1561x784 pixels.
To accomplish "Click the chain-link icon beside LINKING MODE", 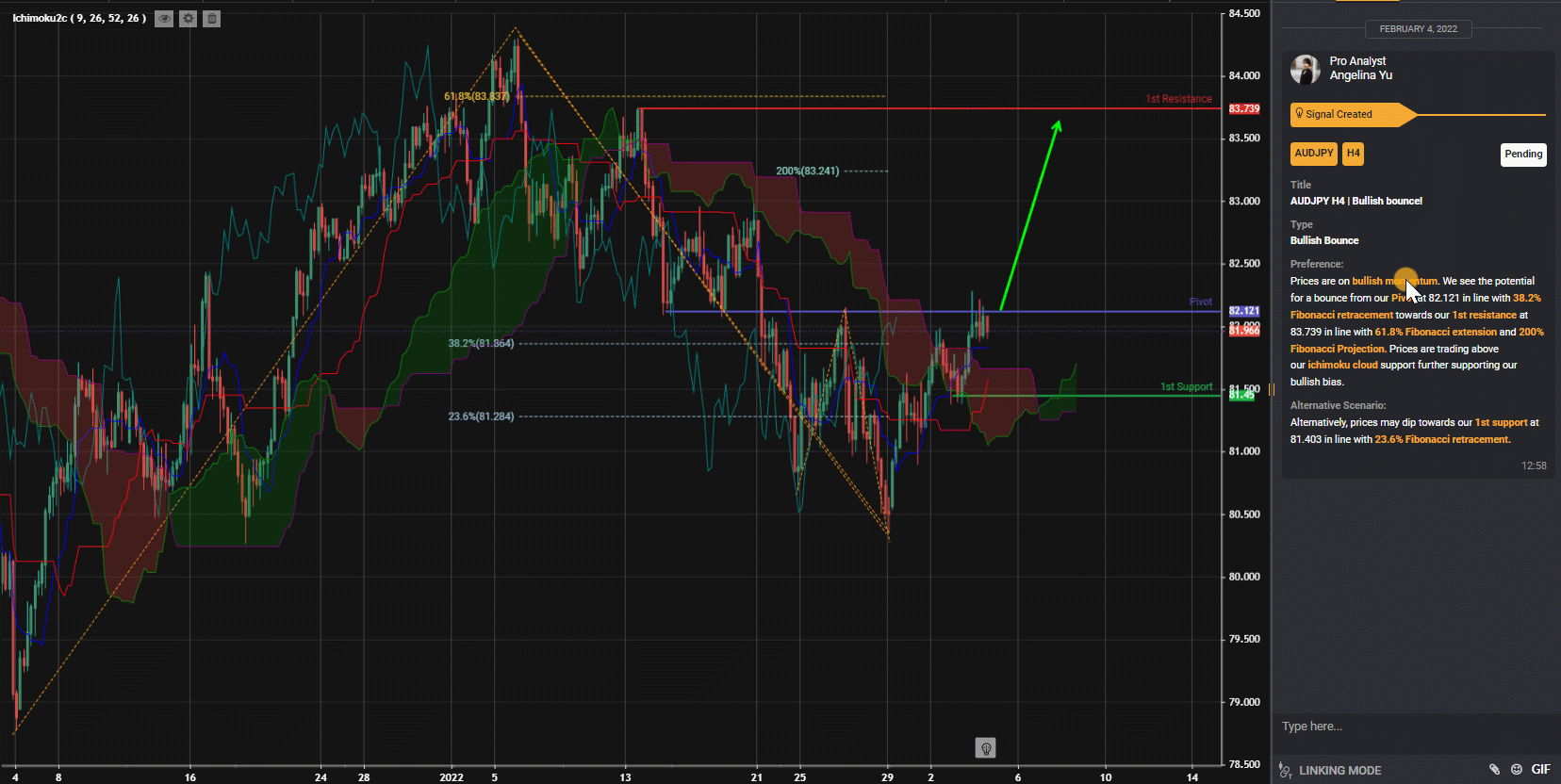I will [x=1286, y=770].
